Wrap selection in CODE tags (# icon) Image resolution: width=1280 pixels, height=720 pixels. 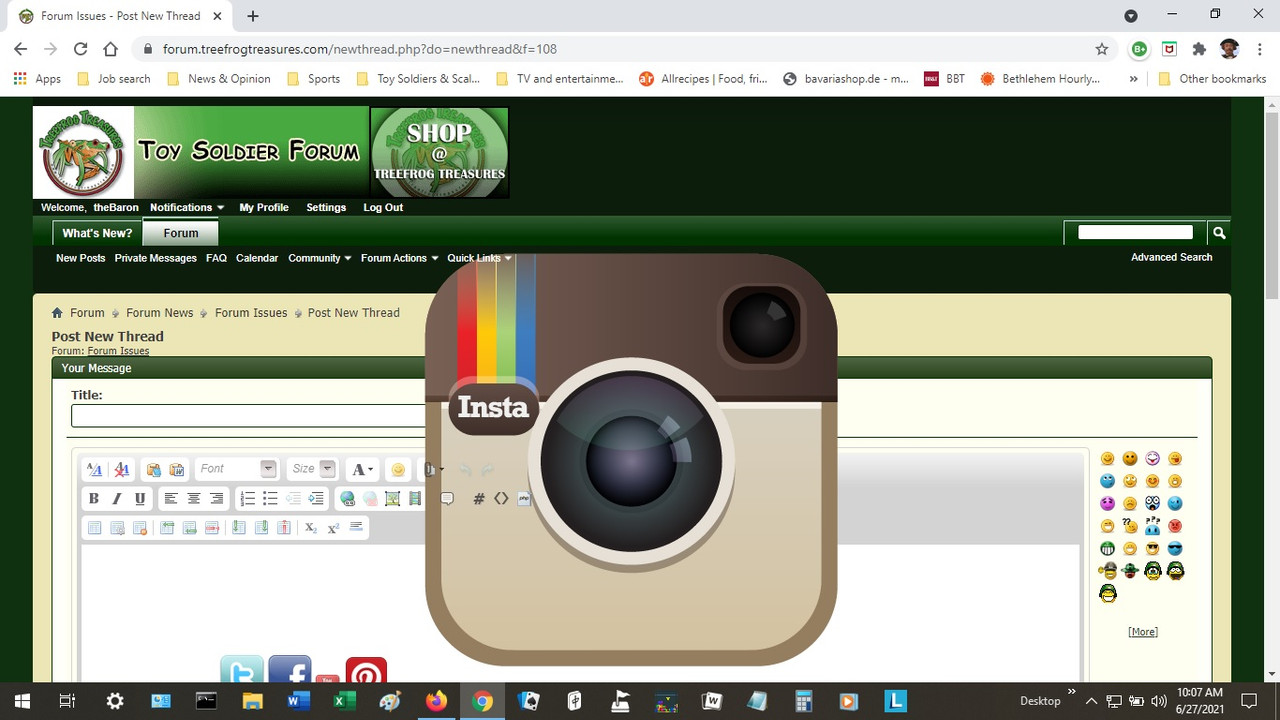coord(478,498)
